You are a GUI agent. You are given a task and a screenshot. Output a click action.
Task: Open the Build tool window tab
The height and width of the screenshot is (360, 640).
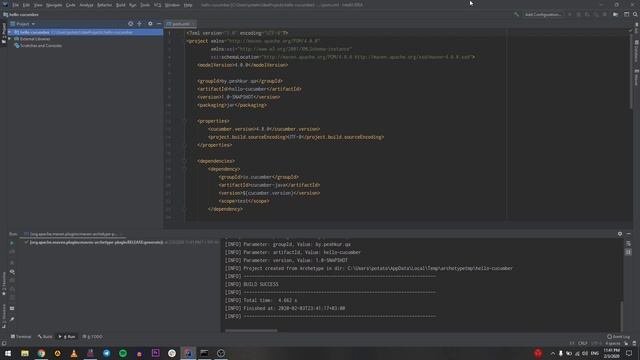pos(45,337)
